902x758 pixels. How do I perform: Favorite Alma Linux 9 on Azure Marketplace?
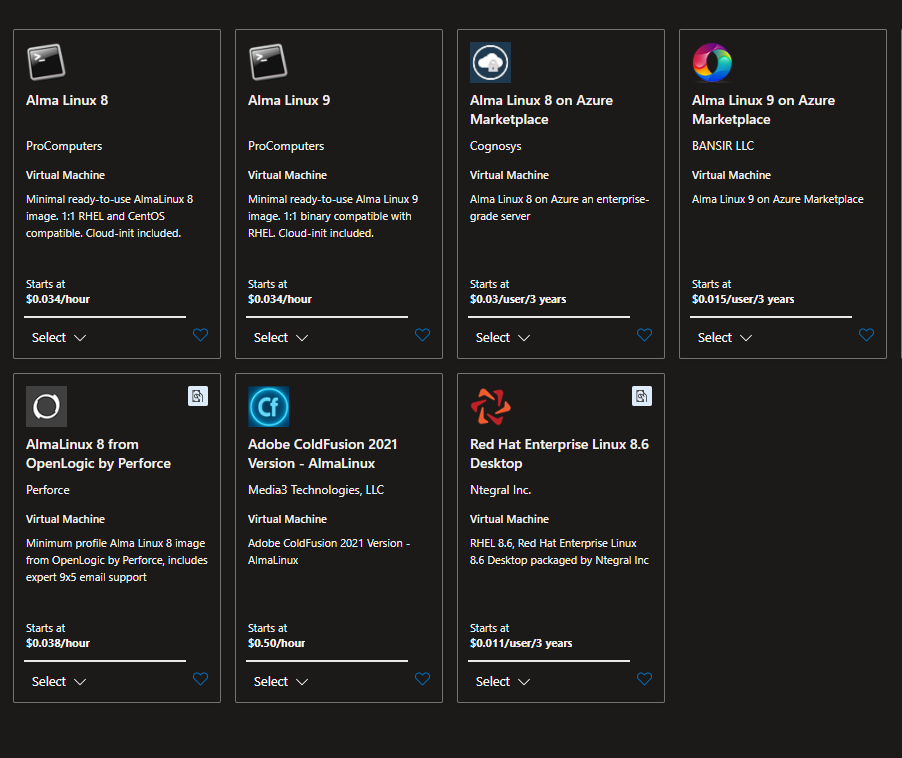(x=866, y=335)
